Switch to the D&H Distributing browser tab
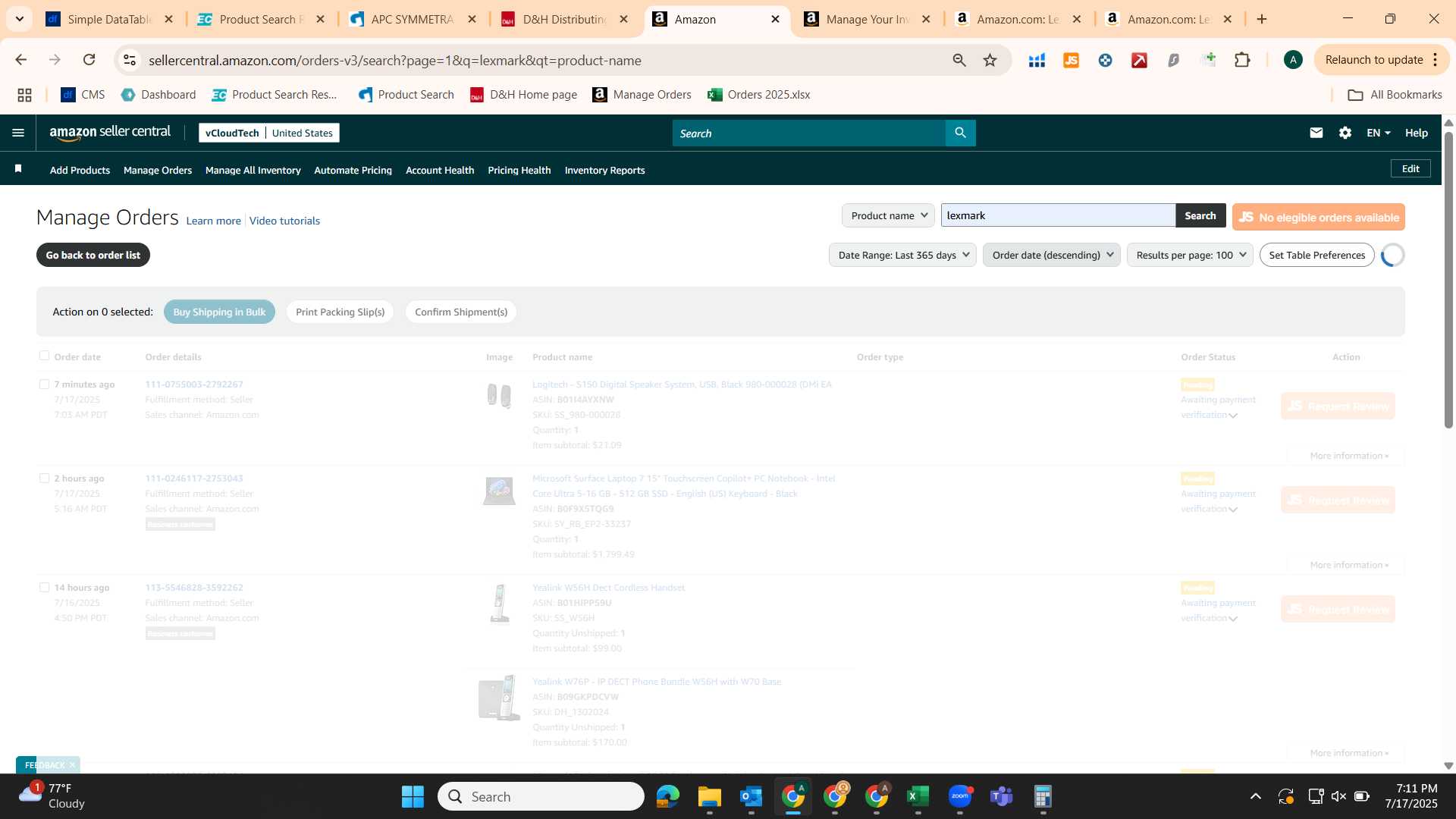The height and width of the screenshot is (819, 1456). pos(563,19)
